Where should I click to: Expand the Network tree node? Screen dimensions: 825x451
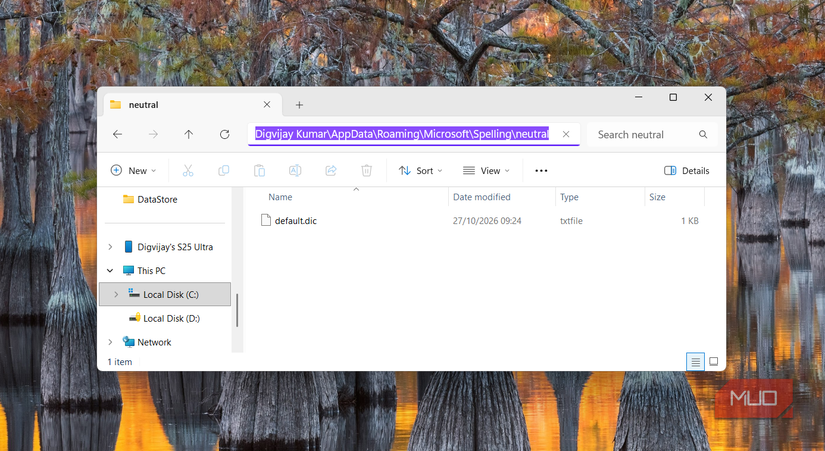(110, 342)
